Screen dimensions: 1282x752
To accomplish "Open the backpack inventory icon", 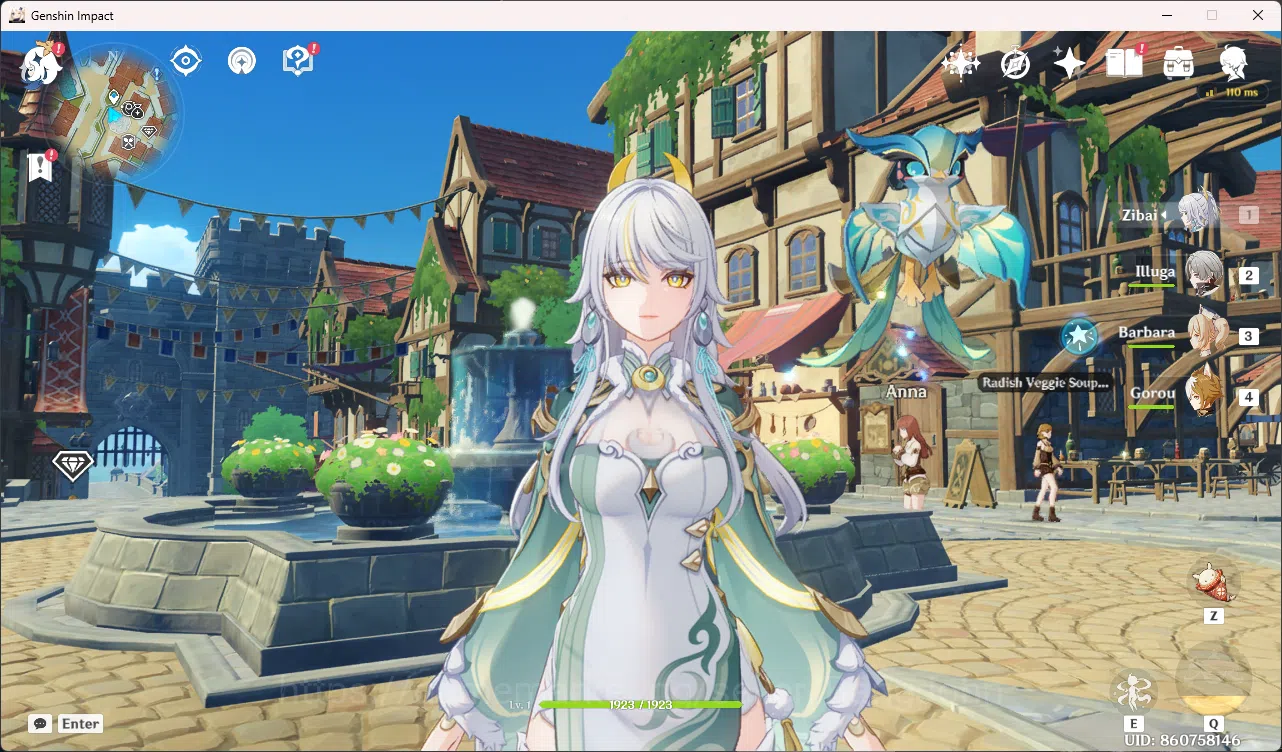I will click(1178, 63).
